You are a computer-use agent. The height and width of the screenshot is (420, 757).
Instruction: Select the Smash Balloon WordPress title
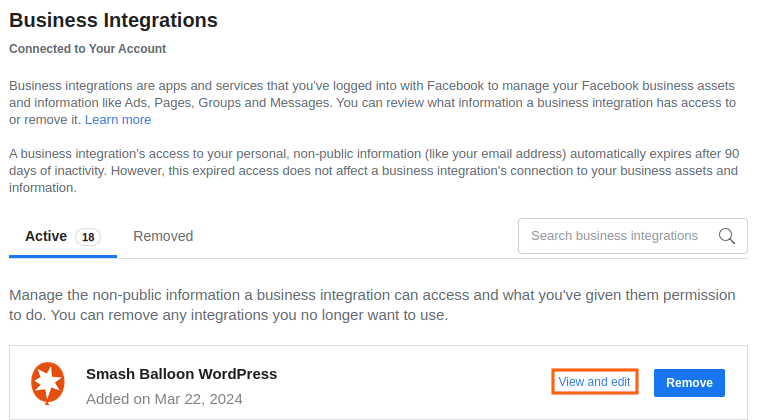(x=181, y=374)
